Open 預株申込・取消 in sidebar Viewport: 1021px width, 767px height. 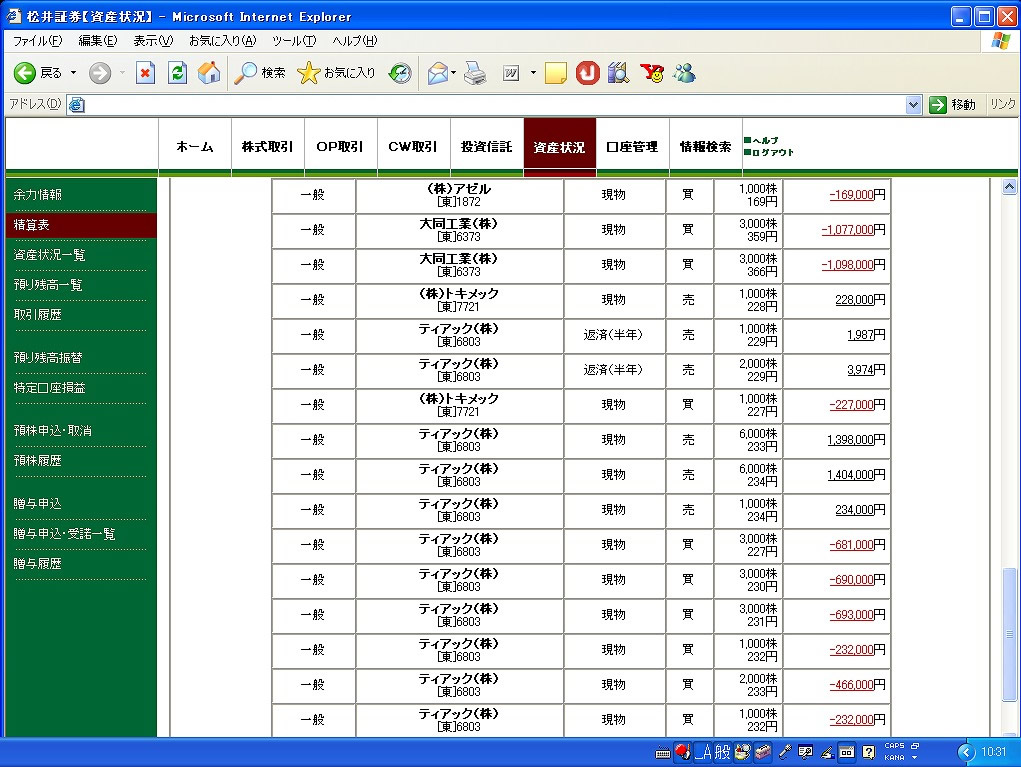coord(53,430)
